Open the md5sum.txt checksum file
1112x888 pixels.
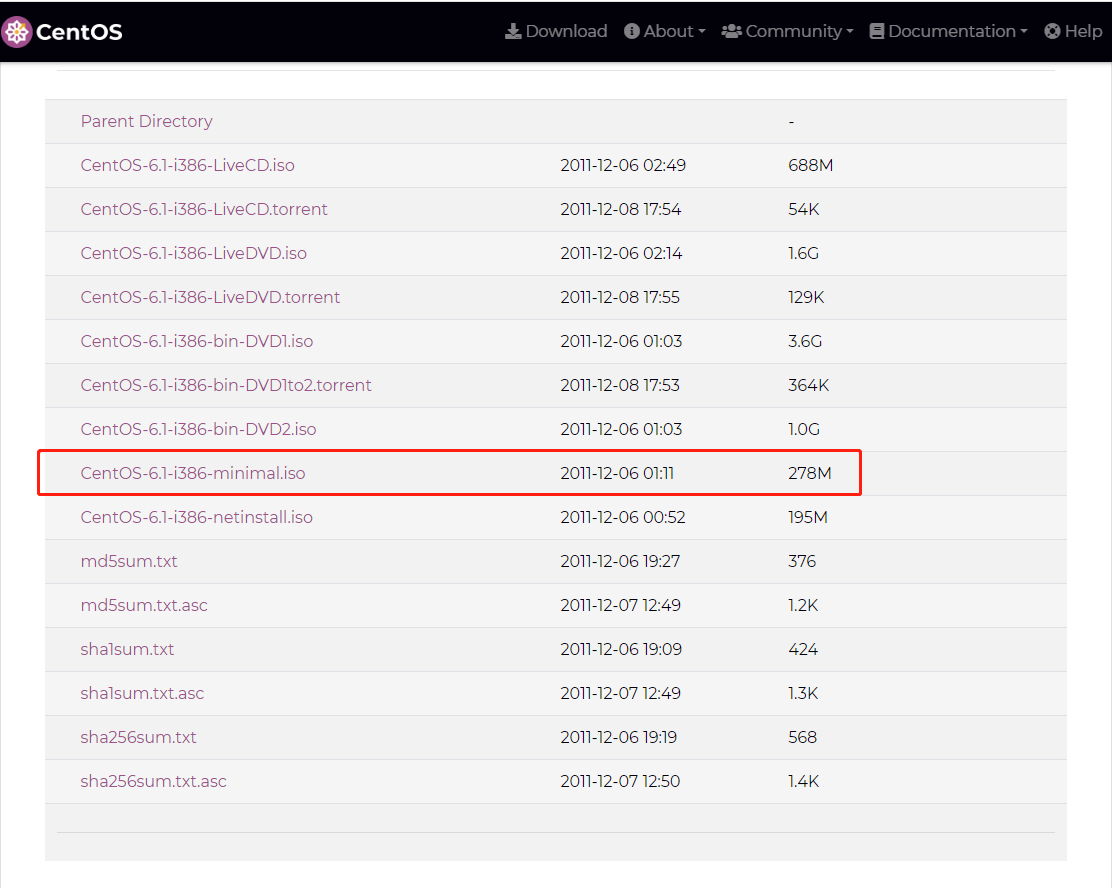pos(129,561)
